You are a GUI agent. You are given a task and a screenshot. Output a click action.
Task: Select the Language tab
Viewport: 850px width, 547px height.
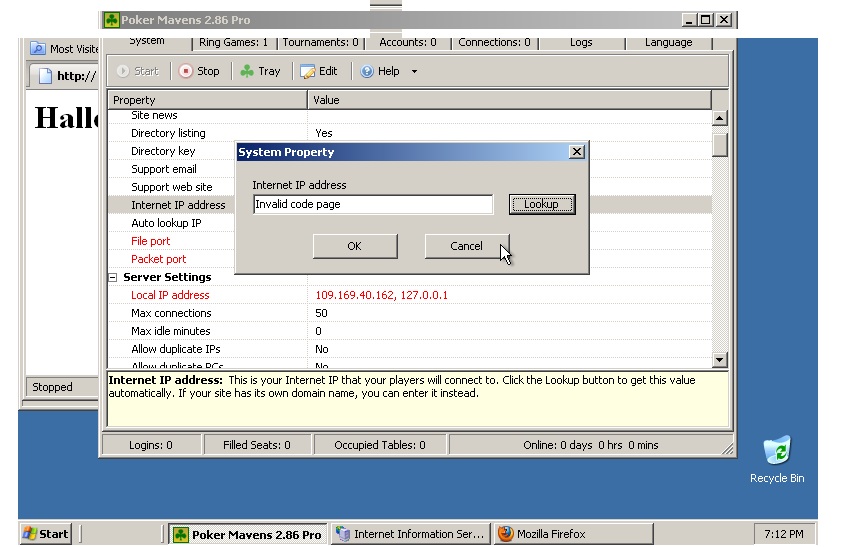[668, 42]
